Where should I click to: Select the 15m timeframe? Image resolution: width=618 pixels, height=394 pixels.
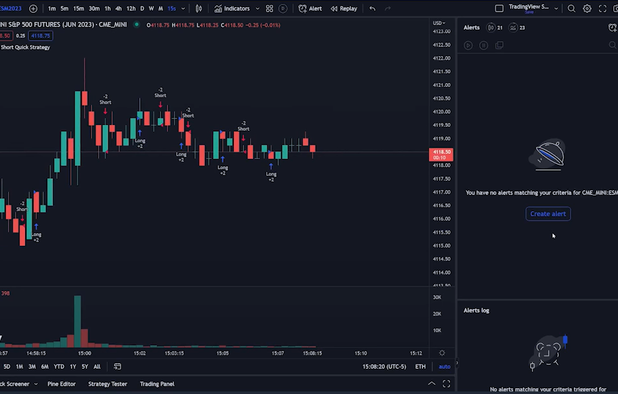click(x=78, y=8)
